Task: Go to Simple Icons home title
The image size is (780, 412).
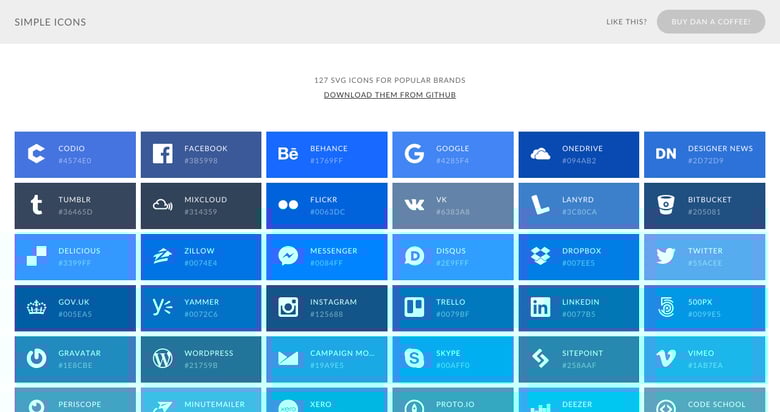Action: coord(50,22)
